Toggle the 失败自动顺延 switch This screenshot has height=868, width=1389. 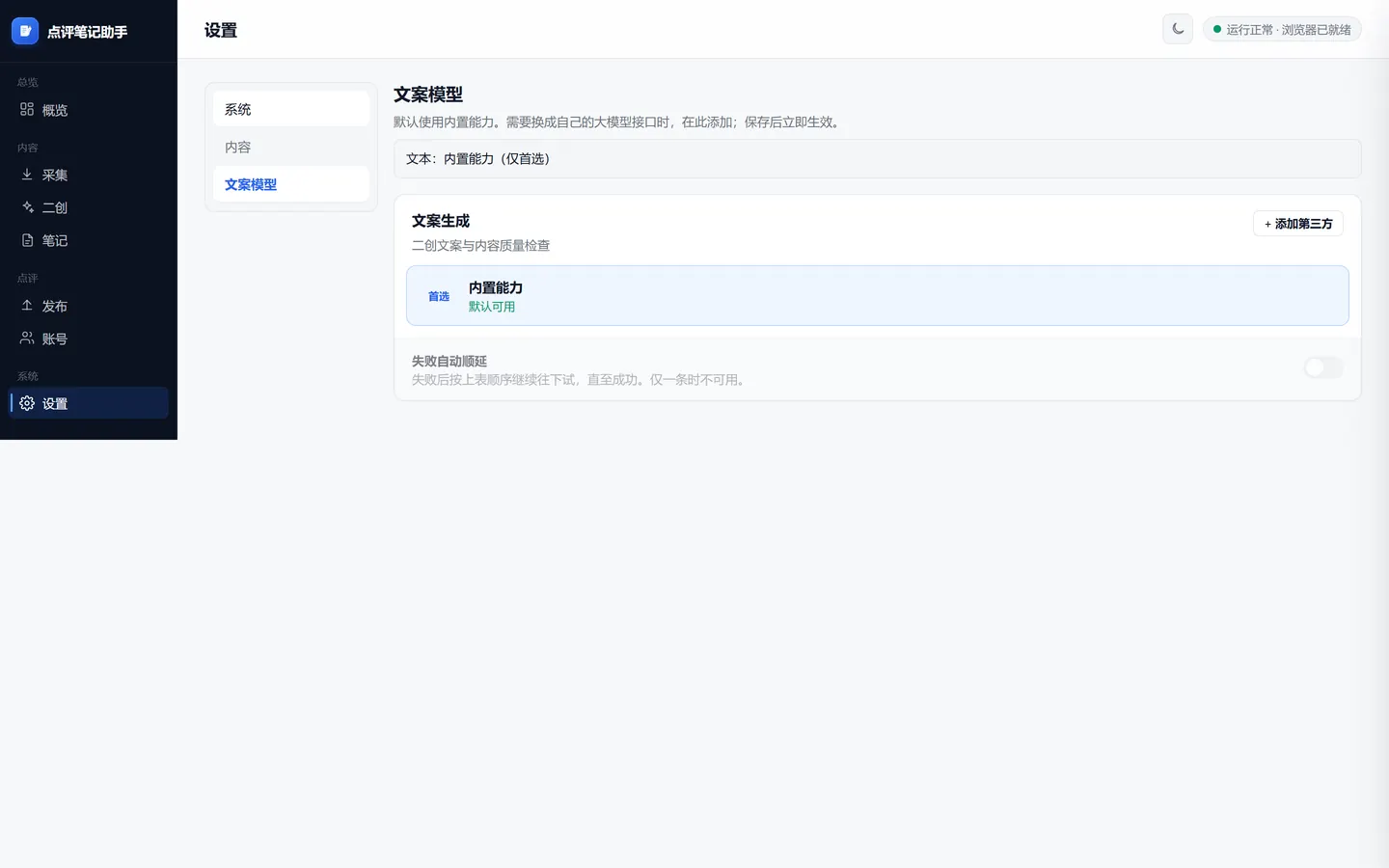(1323, 367)
